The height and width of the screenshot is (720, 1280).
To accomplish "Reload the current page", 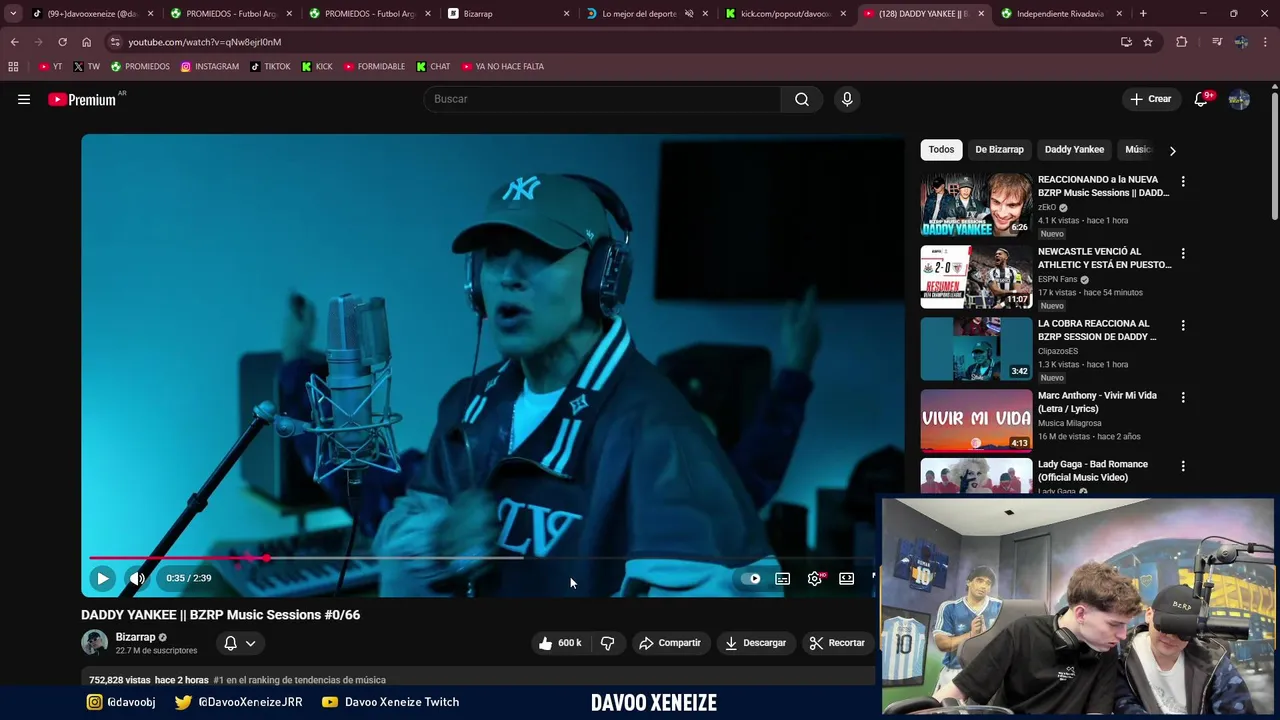I will click(x=62, y=42).
